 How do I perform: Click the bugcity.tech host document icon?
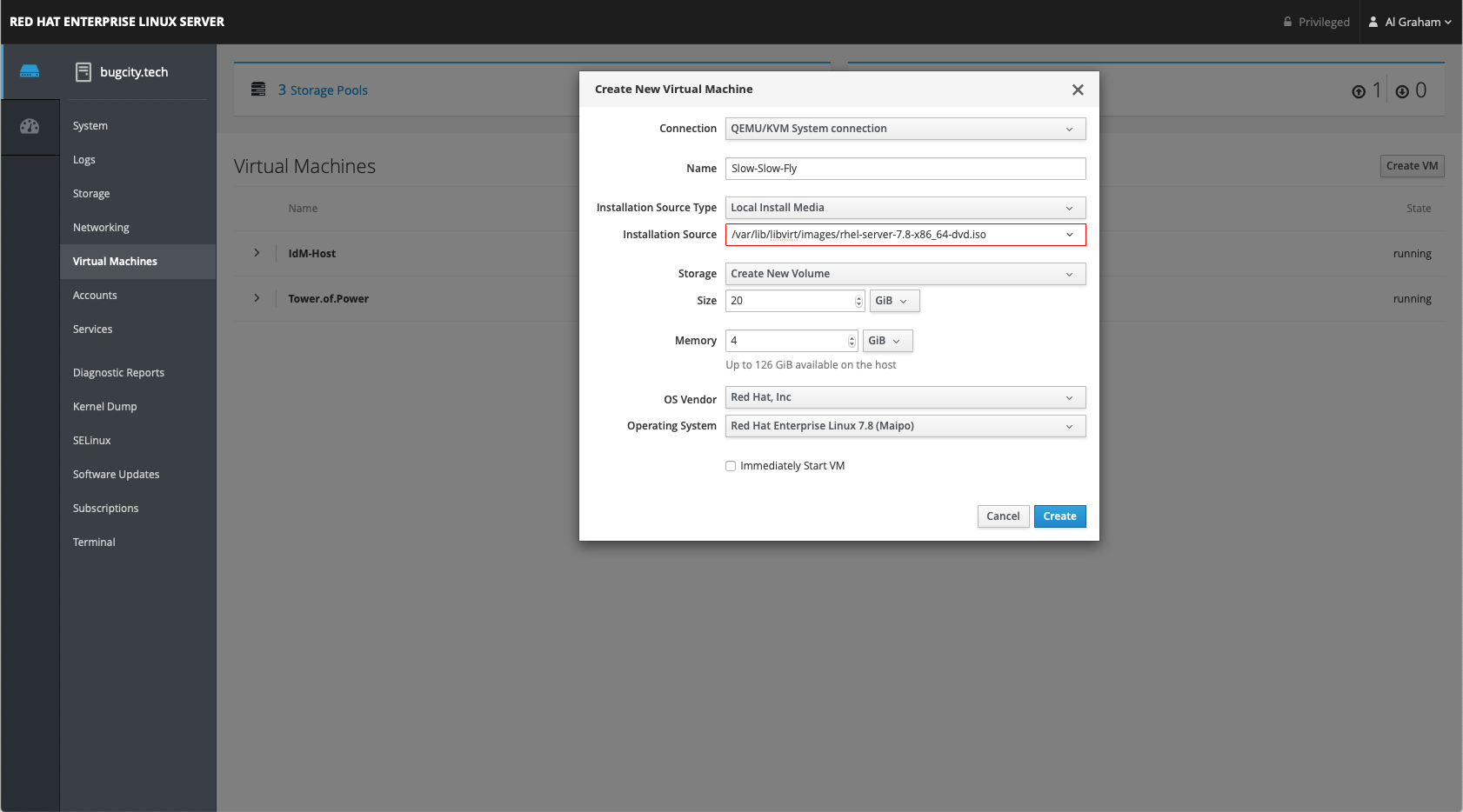click(84, 72)
